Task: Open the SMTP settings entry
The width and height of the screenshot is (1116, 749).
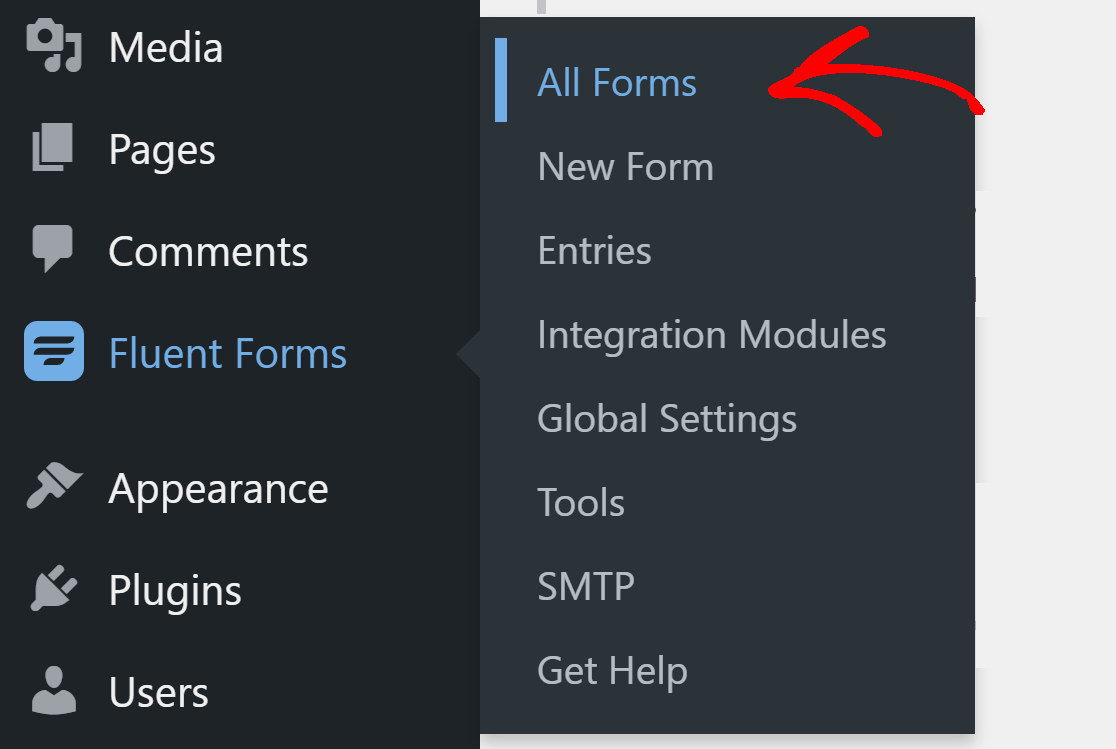Action: [x=585, y=587]
